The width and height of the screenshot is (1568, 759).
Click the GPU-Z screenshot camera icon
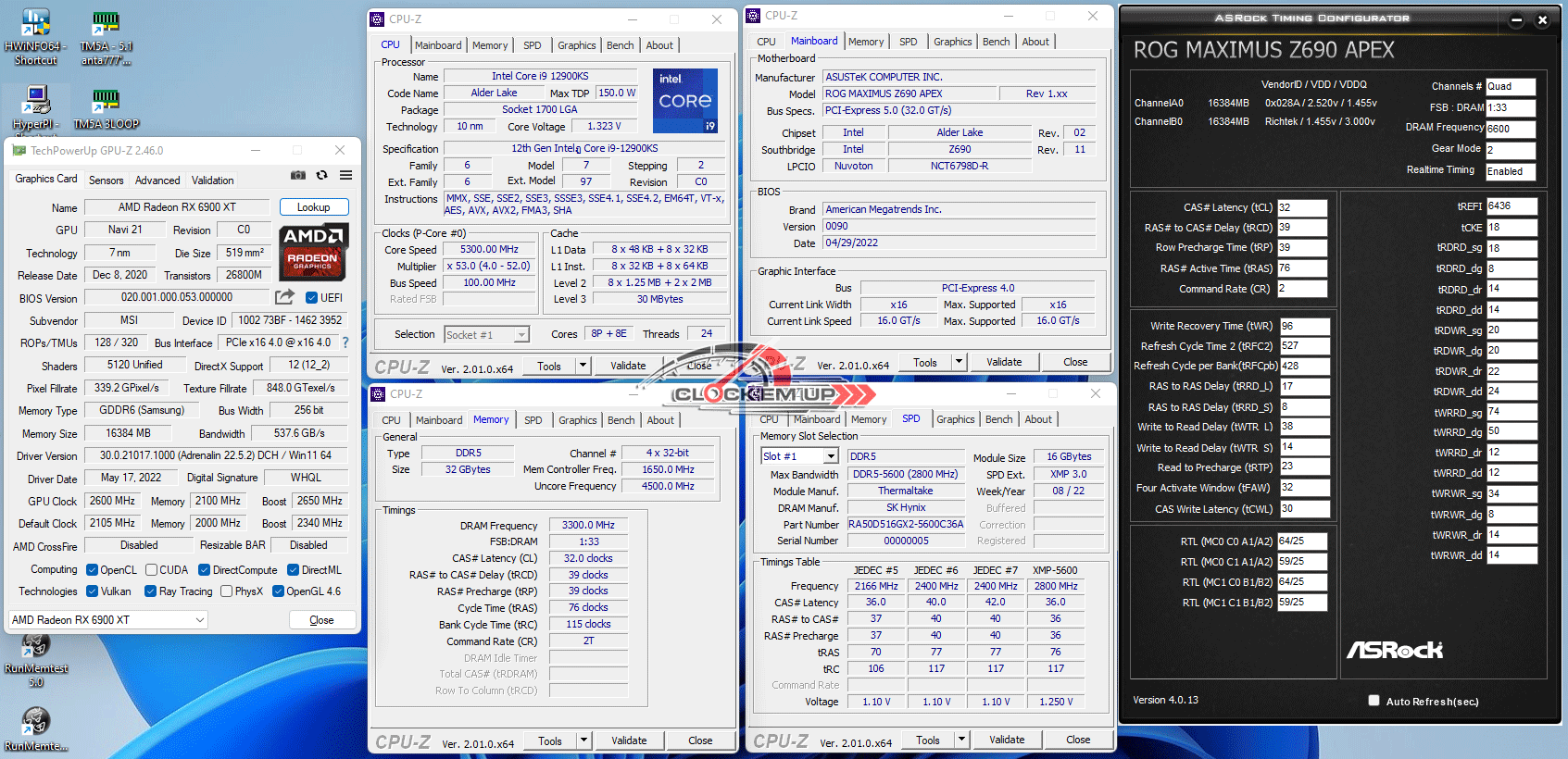pos(298,175)
